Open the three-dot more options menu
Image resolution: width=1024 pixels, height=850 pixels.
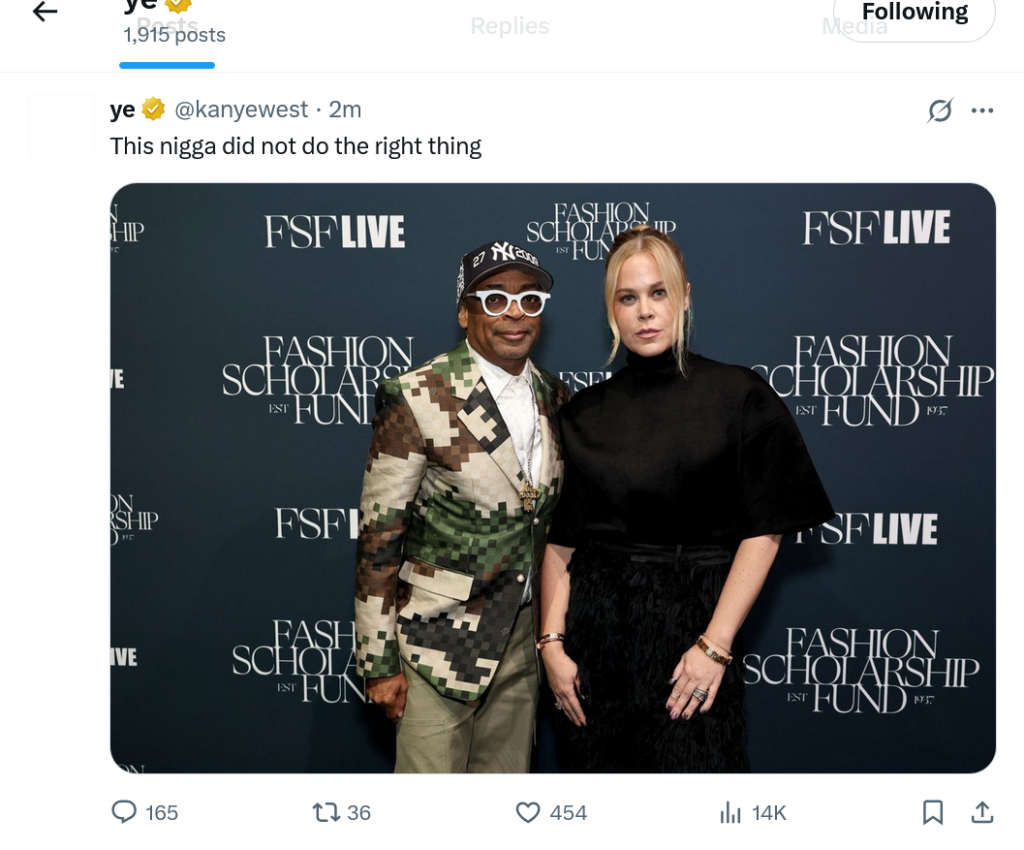[982, 110]
